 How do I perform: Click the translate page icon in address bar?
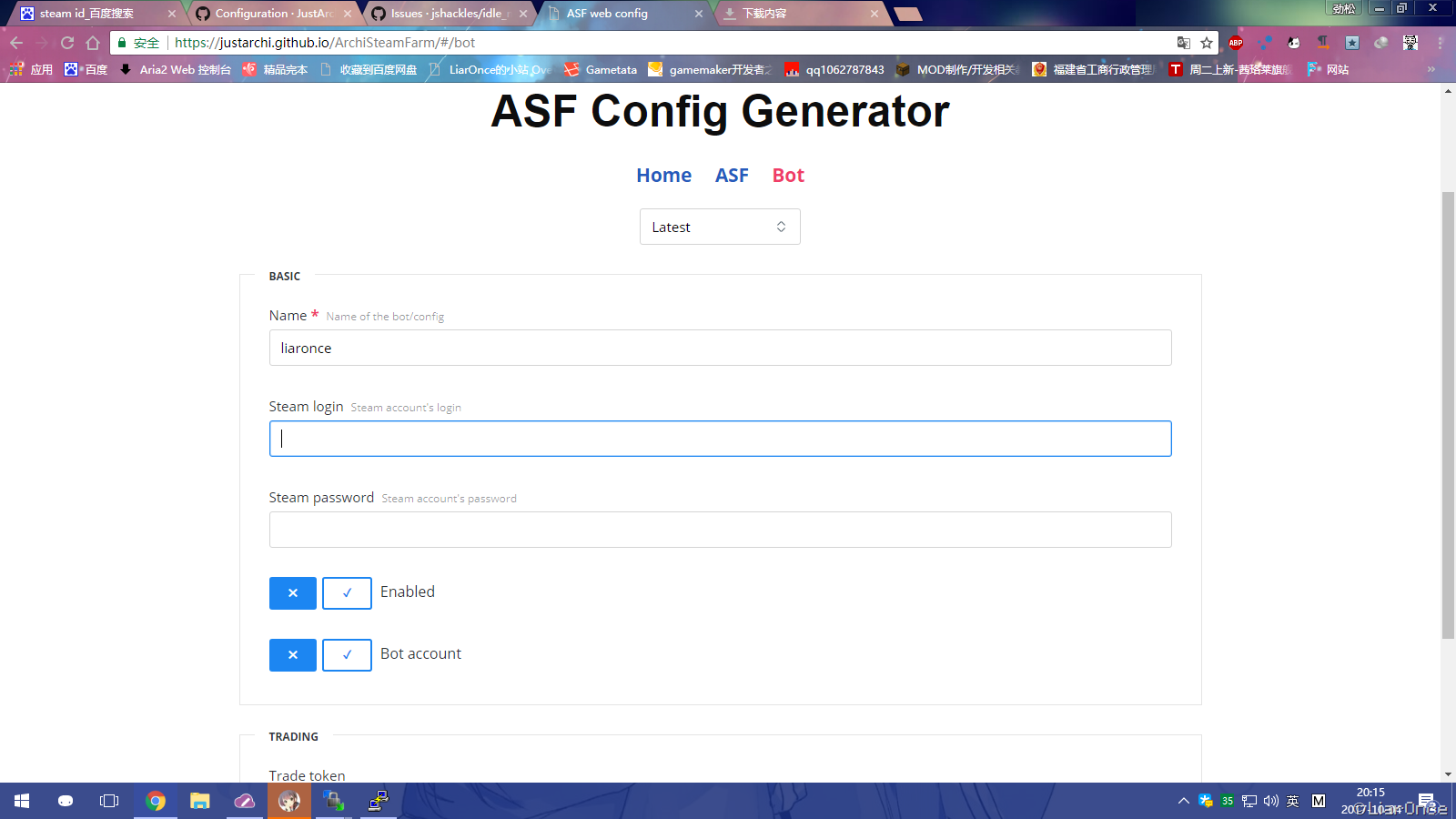tap(1183, 43)
